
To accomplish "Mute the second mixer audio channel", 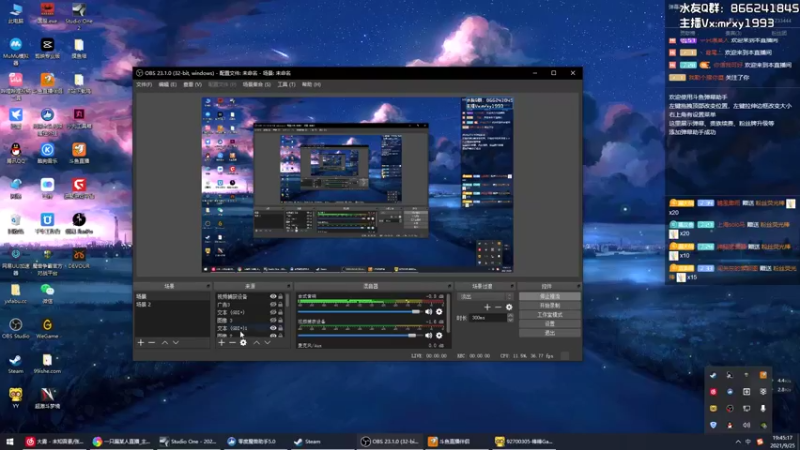I will tap(429, 336).
